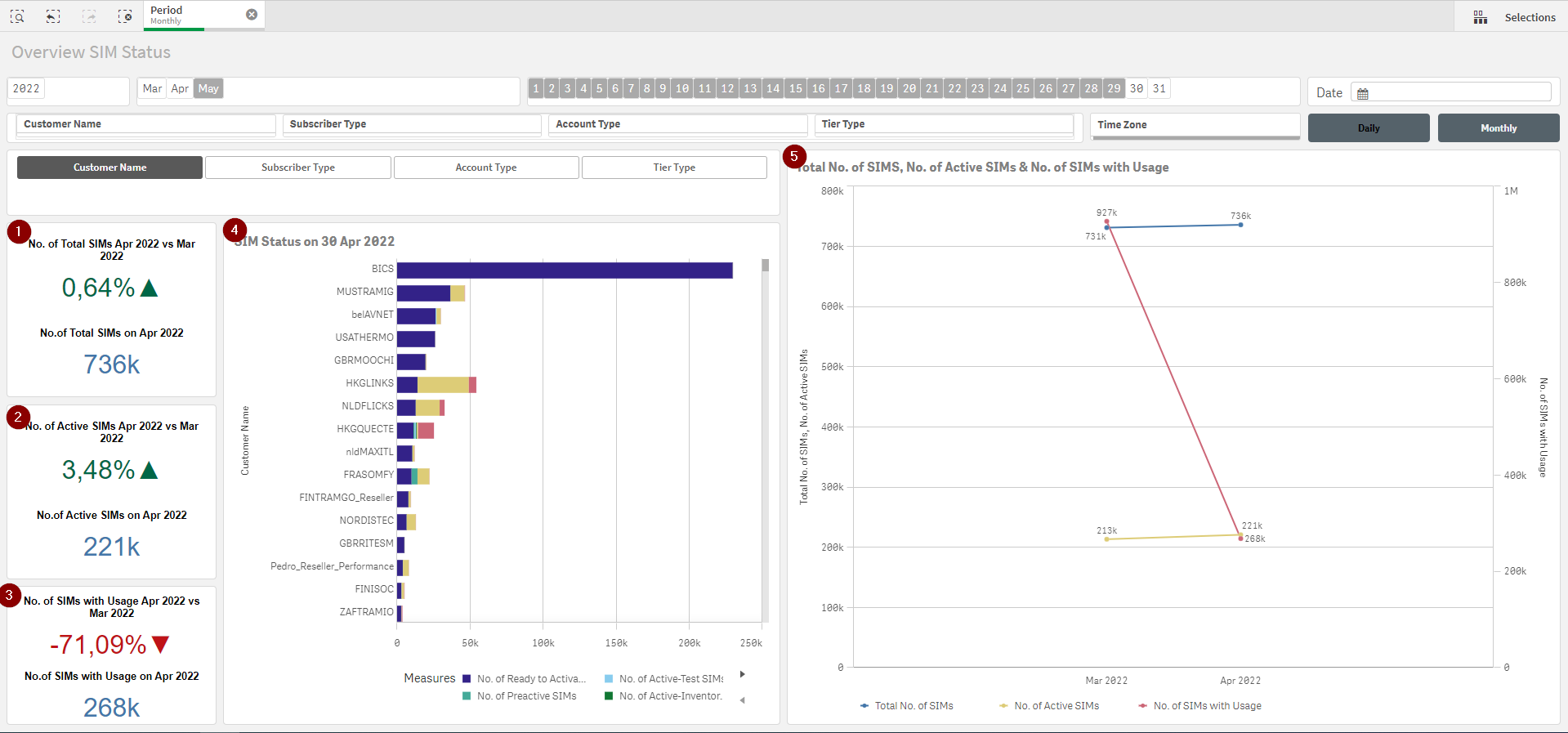This screenshot has width=1568, height=733.
Task: Select day 15 in the day filter
Action: 795,88
